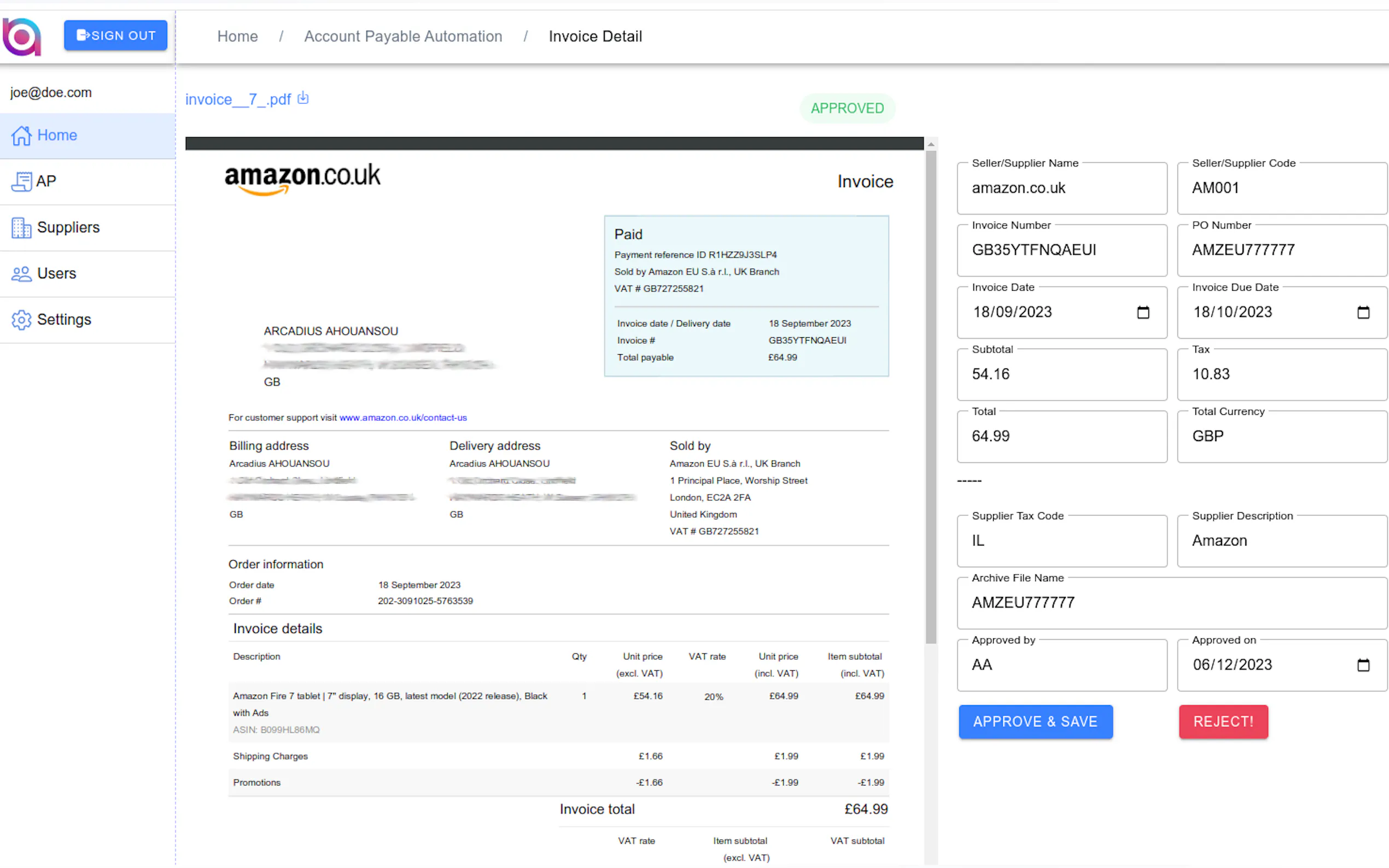Open Users in the sidebar menu

(x=88, y=274)
